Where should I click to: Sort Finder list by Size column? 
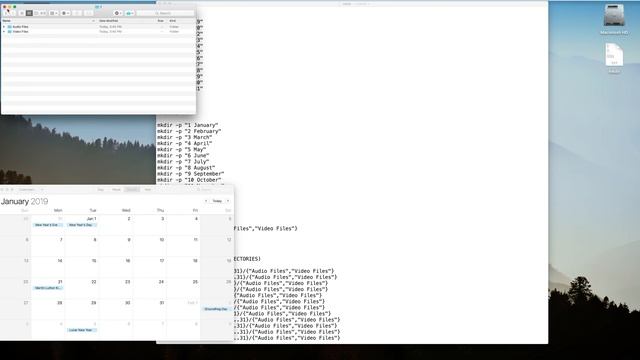tap(161, 21)
